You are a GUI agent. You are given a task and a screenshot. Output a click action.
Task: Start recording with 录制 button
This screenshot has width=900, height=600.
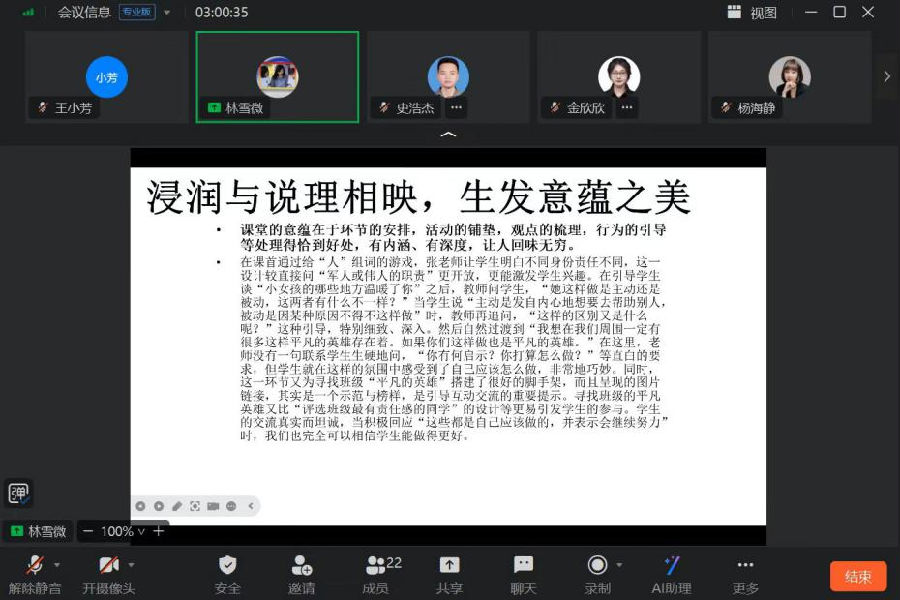[597, 574]
